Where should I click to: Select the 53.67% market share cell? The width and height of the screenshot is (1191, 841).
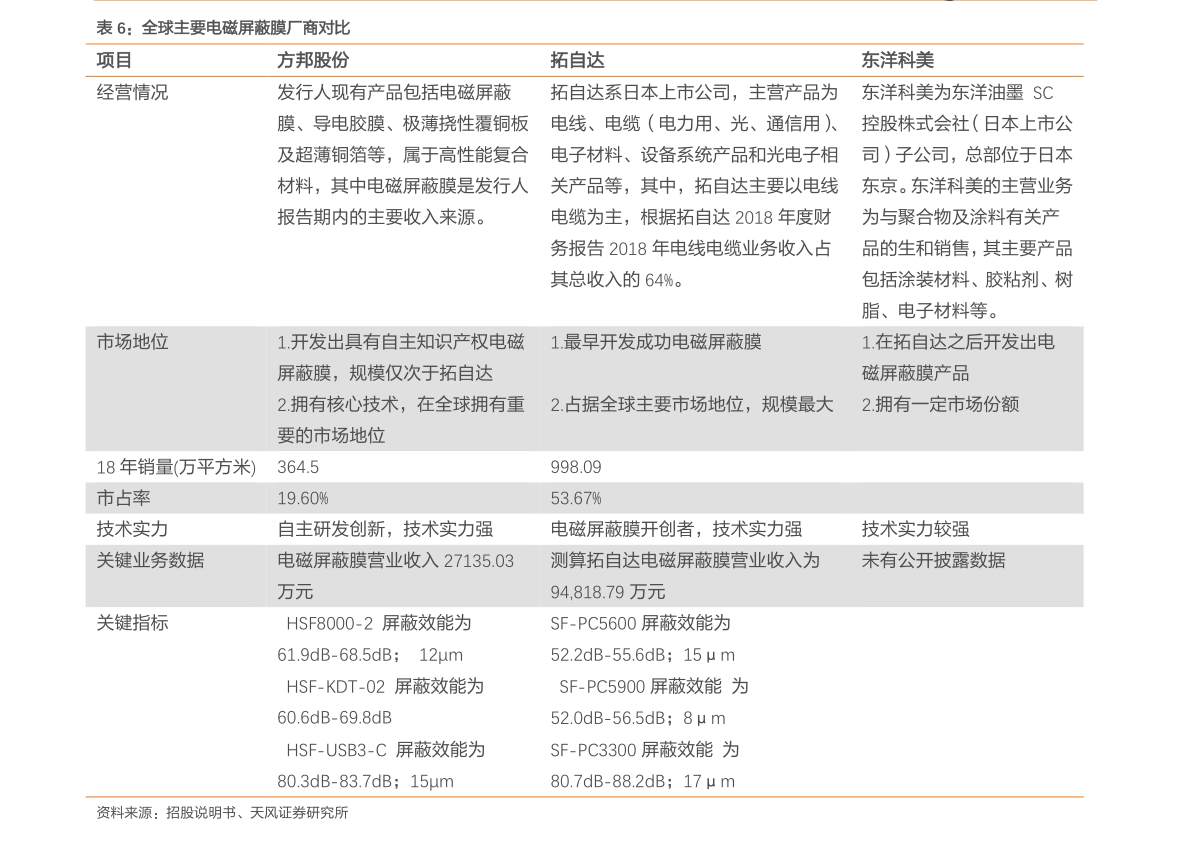(576, 498)
